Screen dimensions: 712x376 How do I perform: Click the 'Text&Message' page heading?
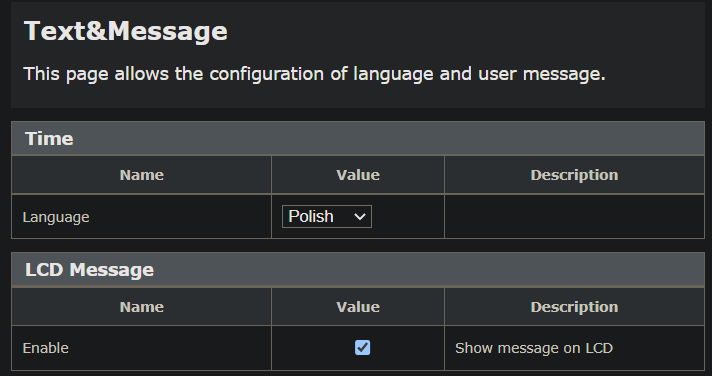click(125, 31)
